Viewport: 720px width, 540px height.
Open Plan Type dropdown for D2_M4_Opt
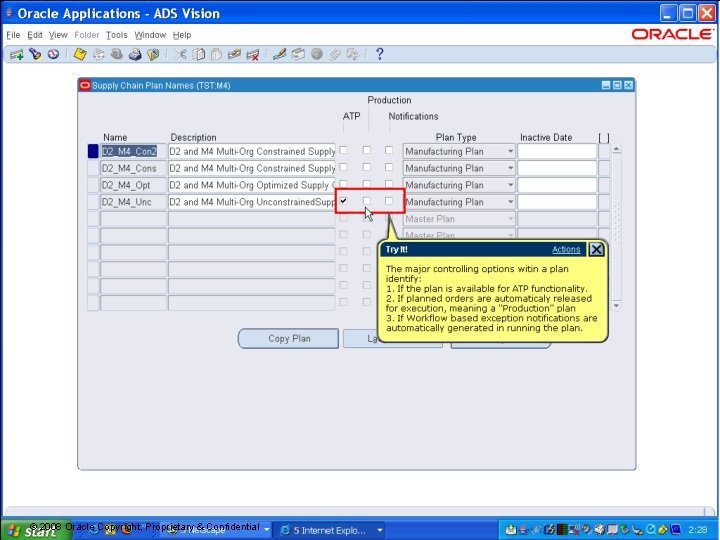coord(510,185)
